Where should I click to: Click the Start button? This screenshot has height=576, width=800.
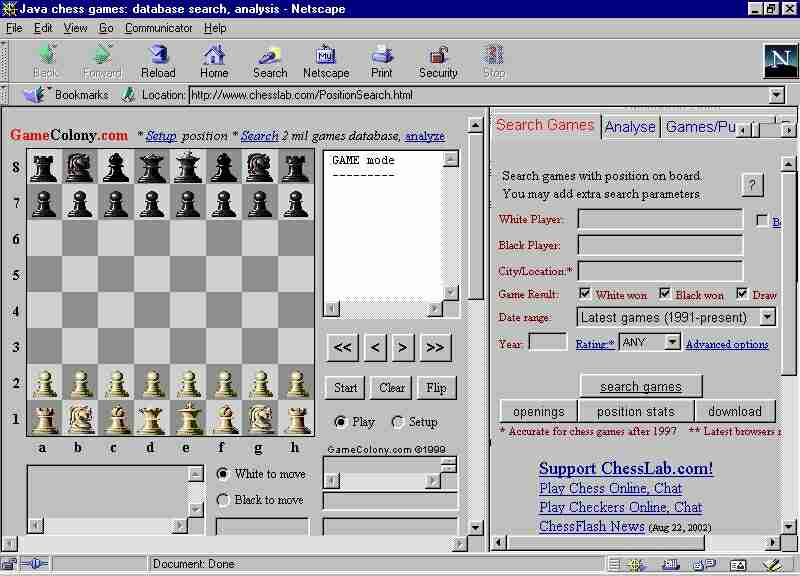(x=345, y=388)
